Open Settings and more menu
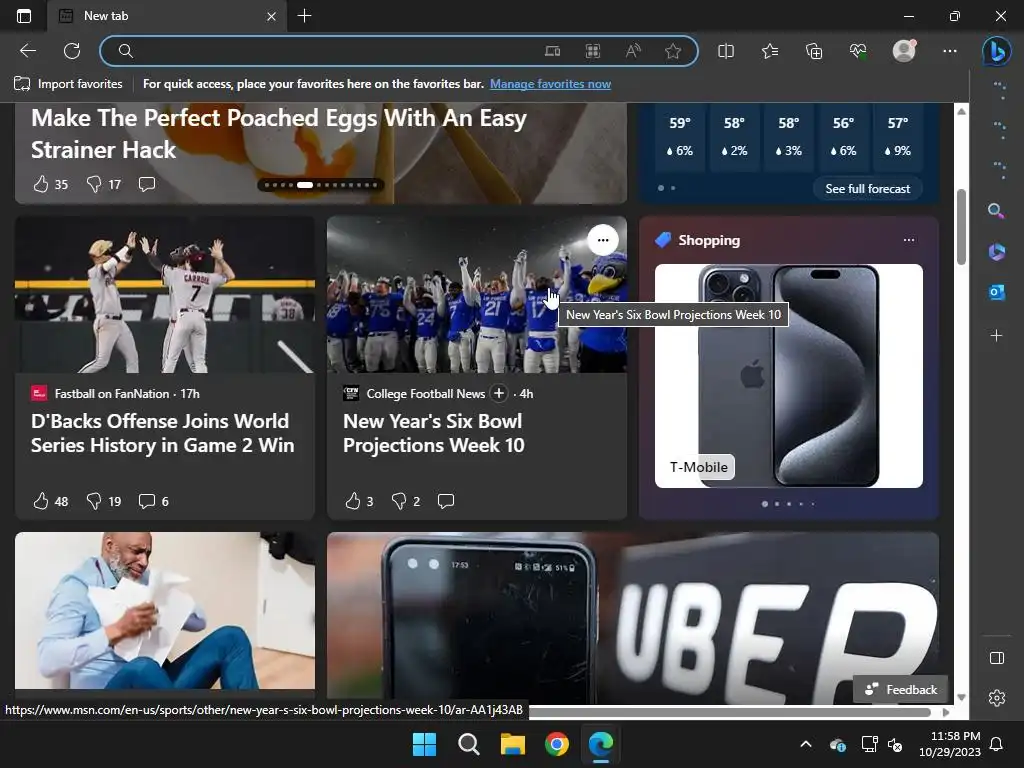Image resolution: width=1024 pixels, height=768 pixels. coord(950,51)
